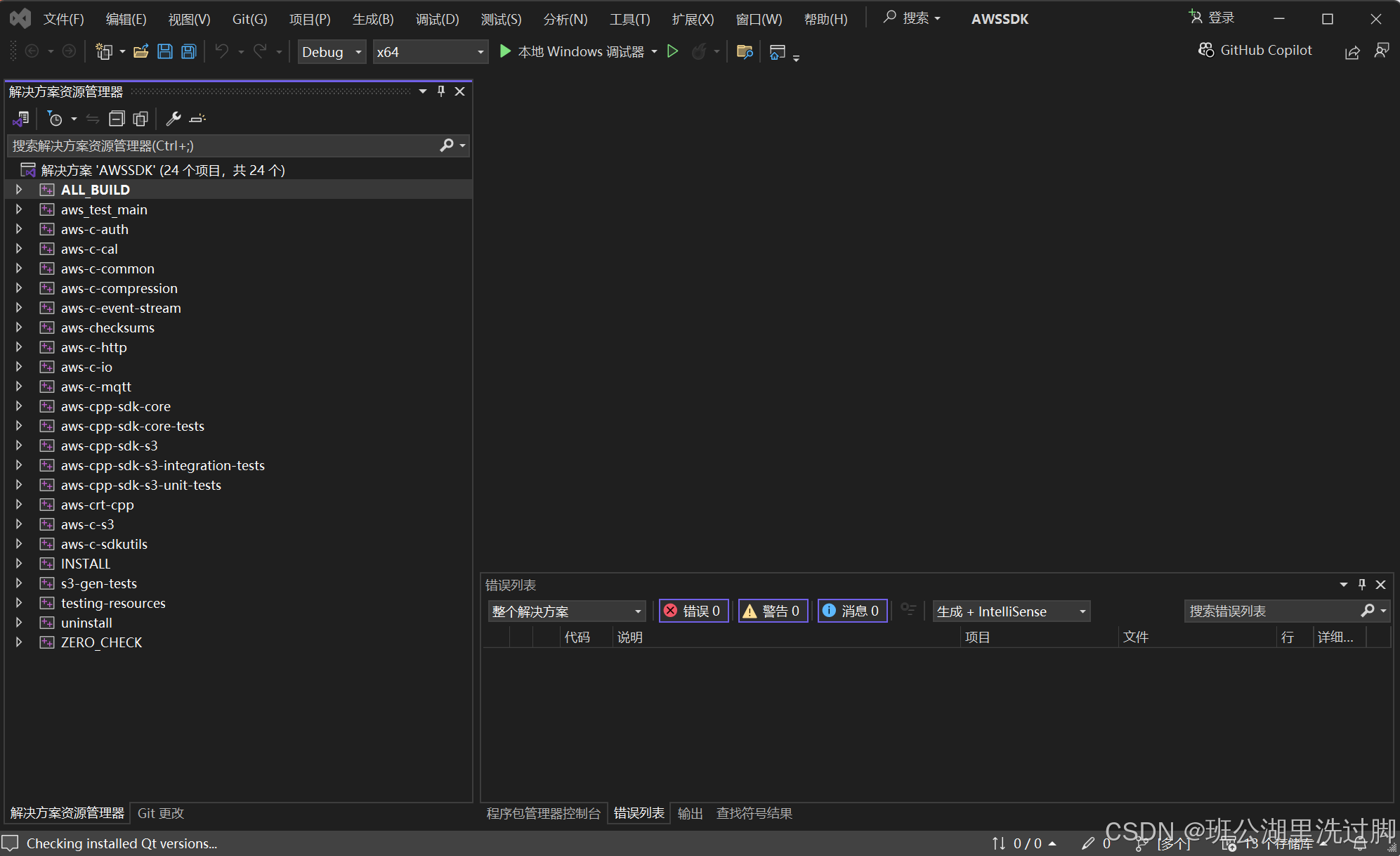Open the save-file floppy disk icon
Screen dimensions: 1400x856
click(x=164, y=51)
